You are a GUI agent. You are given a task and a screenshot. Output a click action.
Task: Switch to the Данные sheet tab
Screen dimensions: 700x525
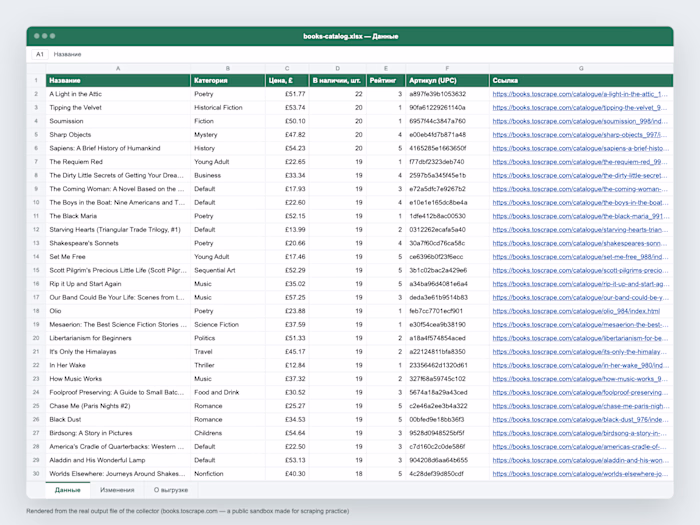(x=67, y=490)
